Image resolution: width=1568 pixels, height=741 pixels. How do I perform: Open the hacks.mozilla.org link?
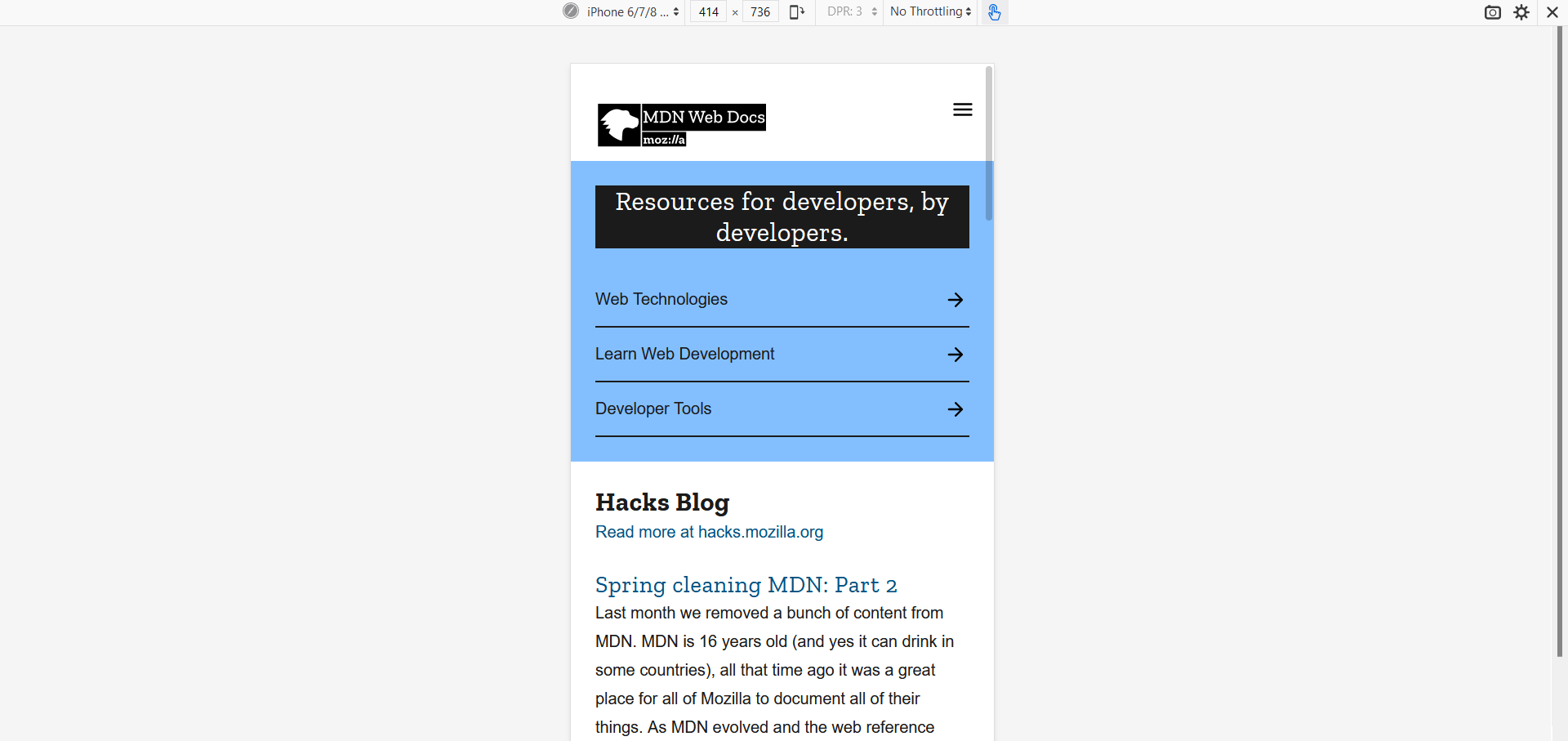click(708, 532)
